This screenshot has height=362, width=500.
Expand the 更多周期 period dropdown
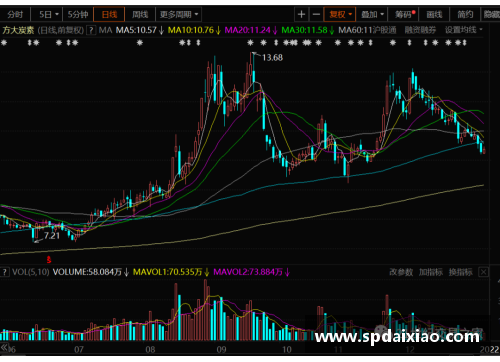point(179,15)
